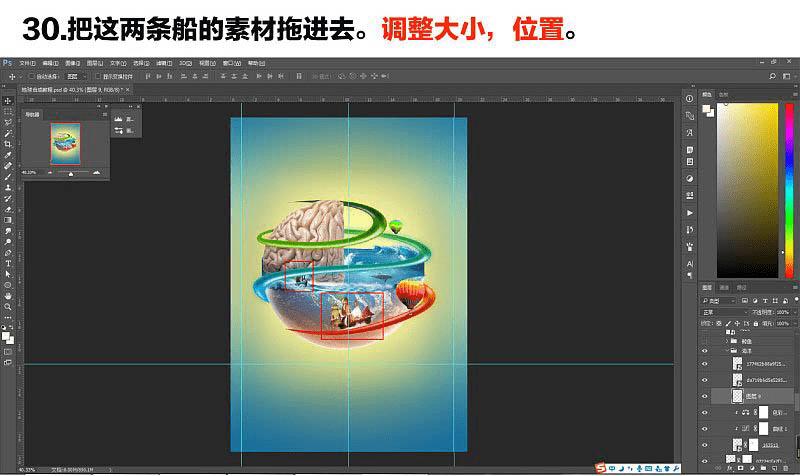Select the Pen tool

(x=8, y=253)
